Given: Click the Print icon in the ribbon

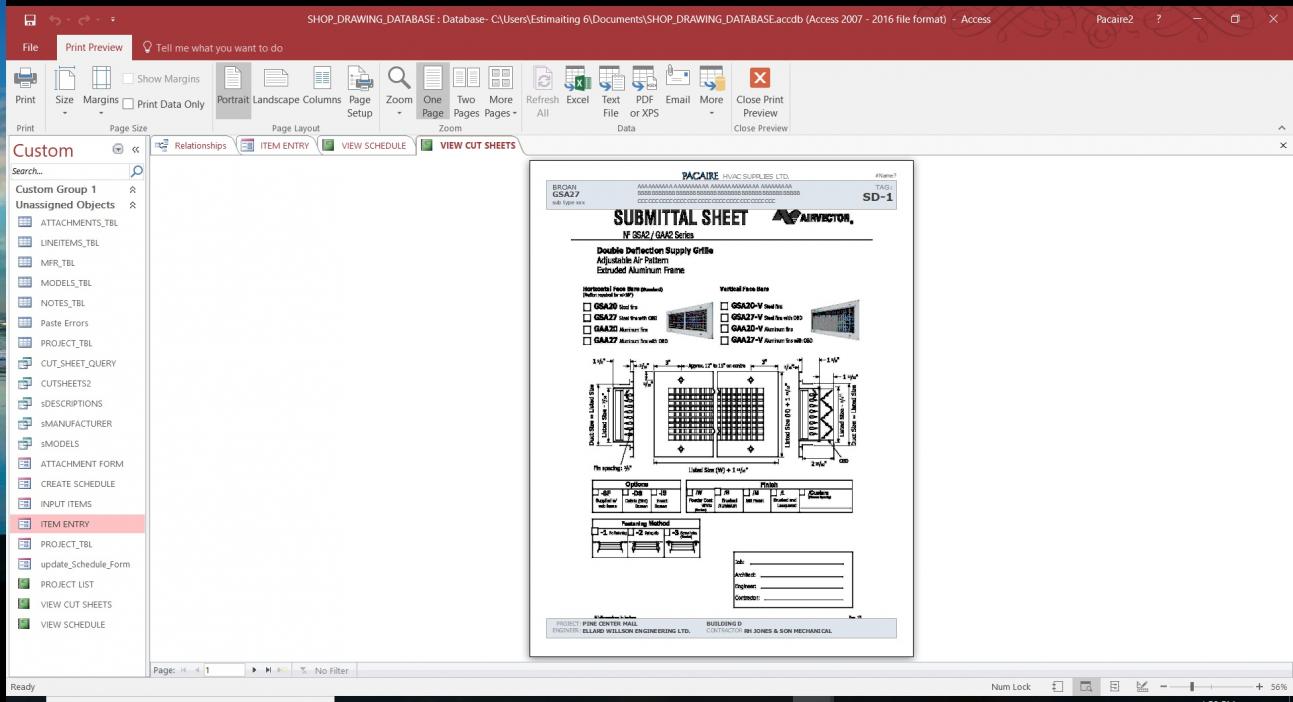Looking at the screenshot, I should point(25,89).
